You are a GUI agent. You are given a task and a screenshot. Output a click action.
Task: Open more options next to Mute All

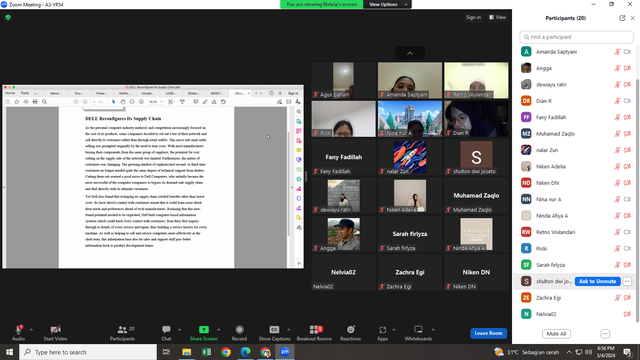coord(605,333)
